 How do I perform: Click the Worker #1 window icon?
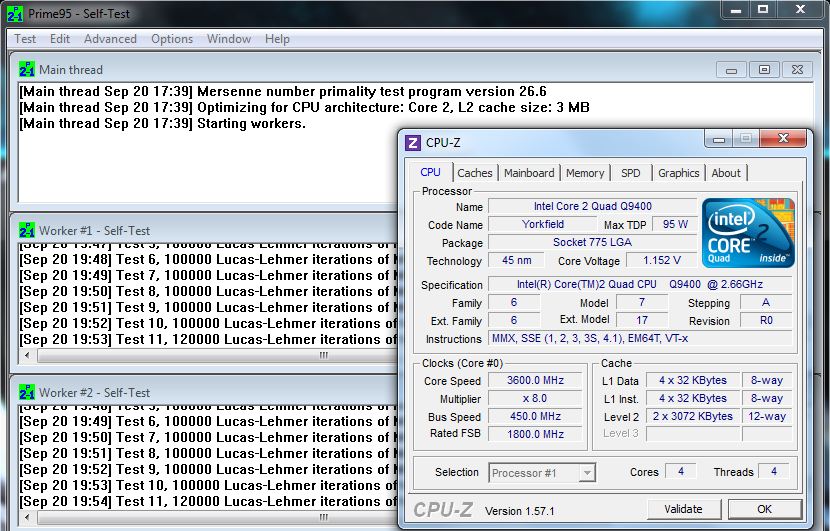(x=26, y=230)
